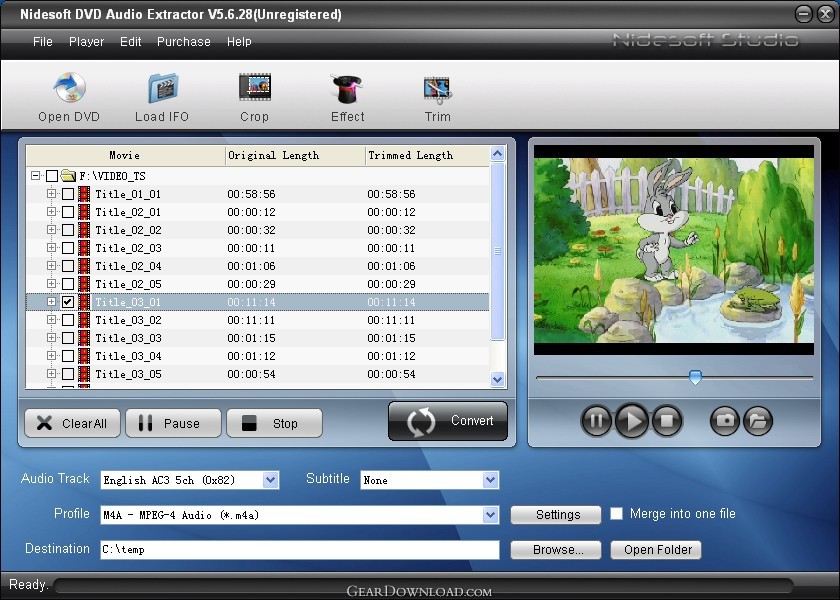This screenshot has height=600, width=840.
Task: Open the Edit menu
Action: click(131, 42)
